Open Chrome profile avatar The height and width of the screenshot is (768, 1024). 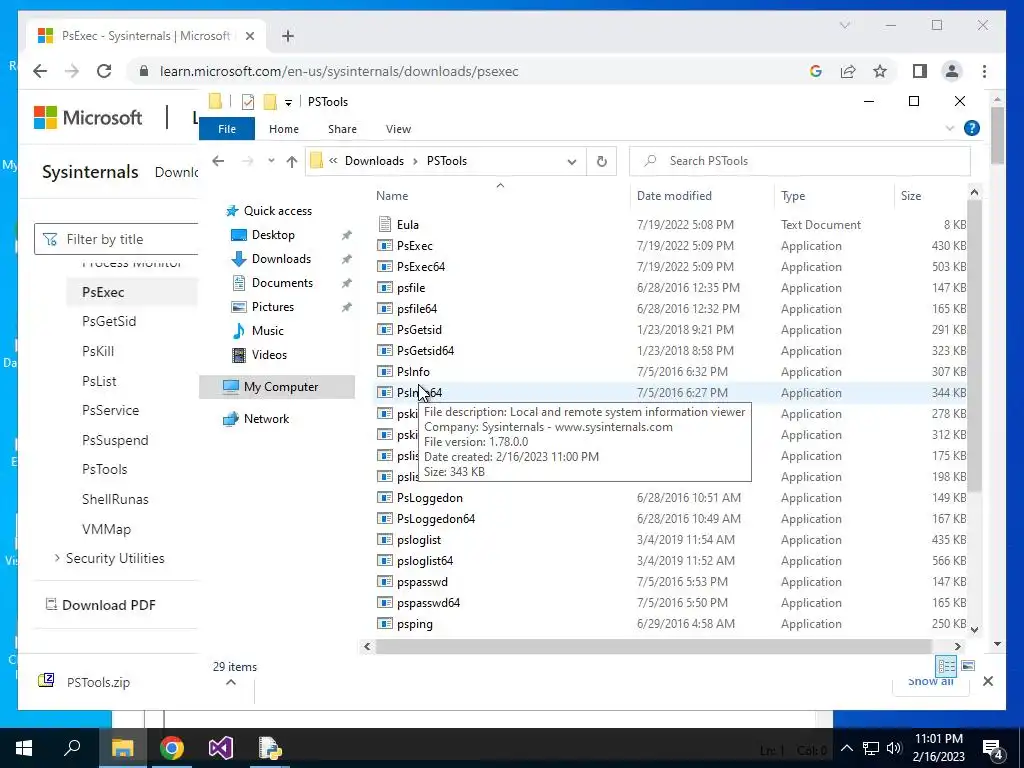[952, 71]
